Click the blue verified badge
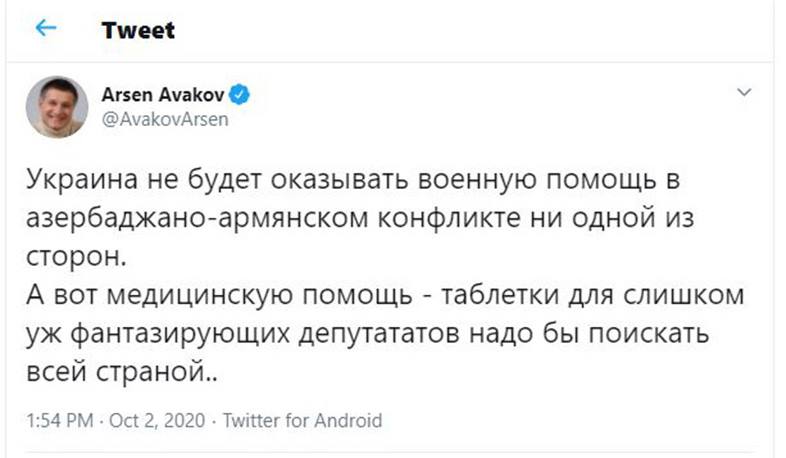This screenshot has width=786, height=458. [x=240, y=96]
